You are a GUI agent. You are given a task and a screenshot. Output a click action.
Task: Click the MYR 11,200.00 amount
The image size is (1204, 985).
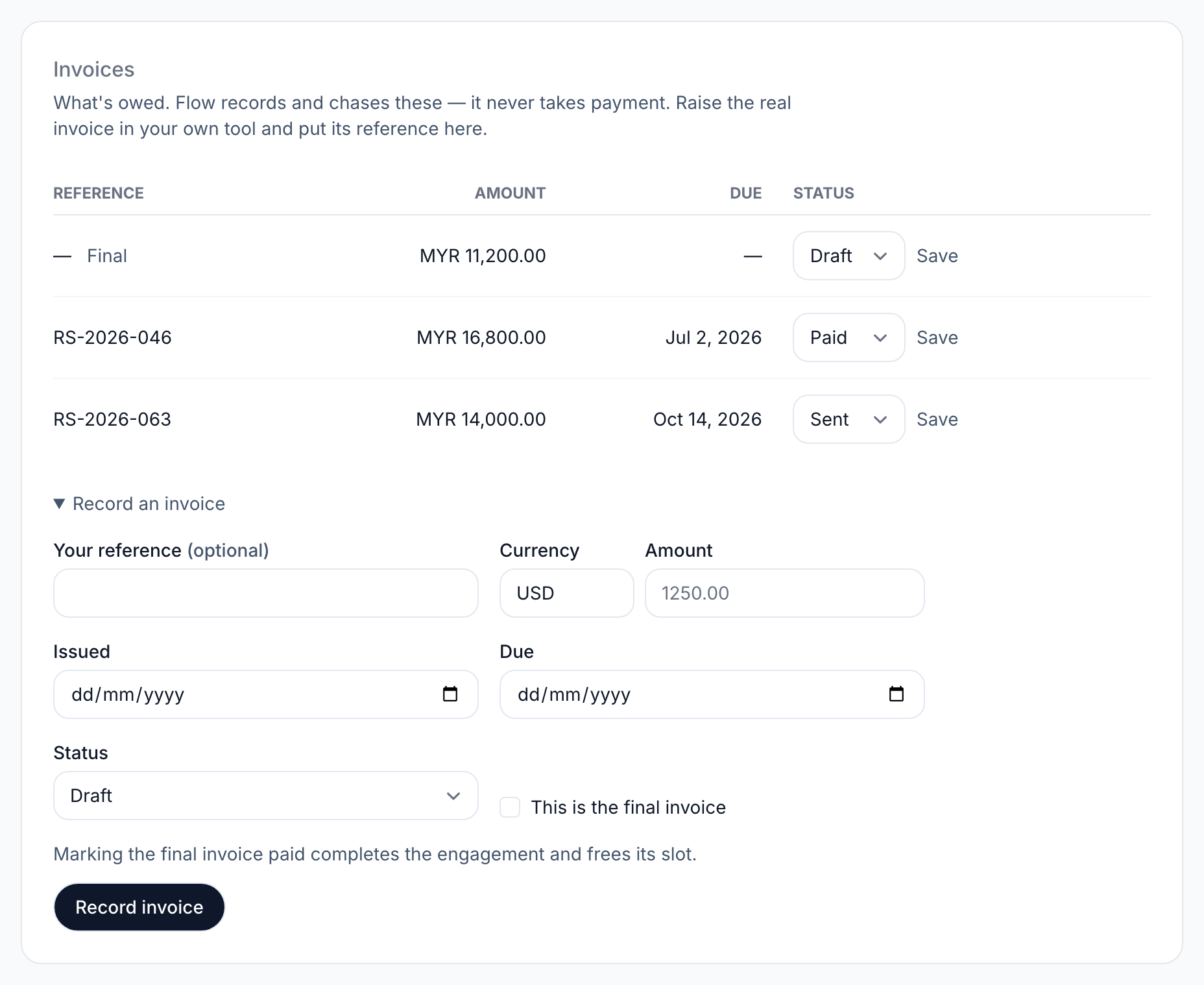click(483, 256)
